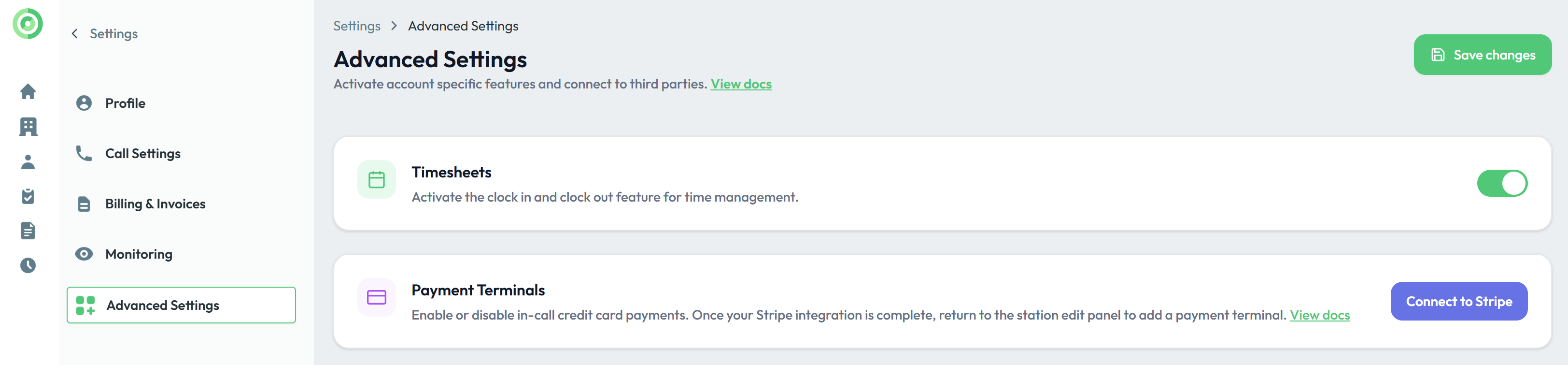
Task: Open the Profile settings menu item
Action: pos(125,103)
